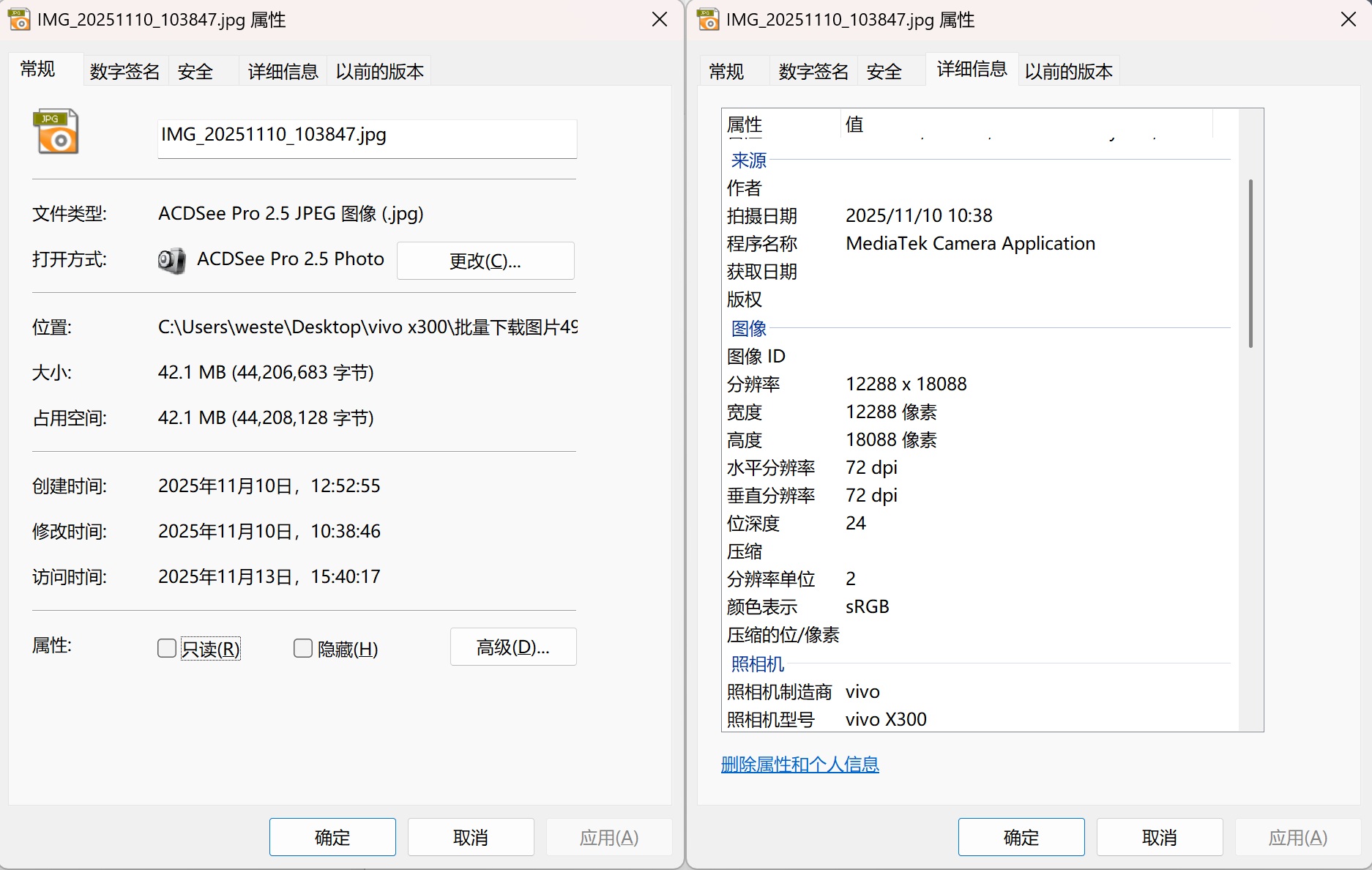Click the 来源 section heading
This screenshot has height=870, width=1372.
tap(749, 160)
